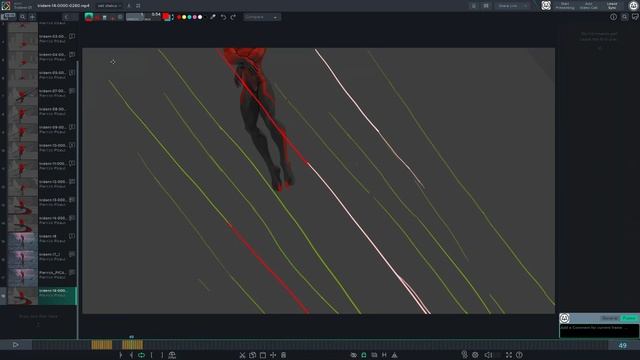
Task: Select the green brush drawing tool
Action: point(89,17)
